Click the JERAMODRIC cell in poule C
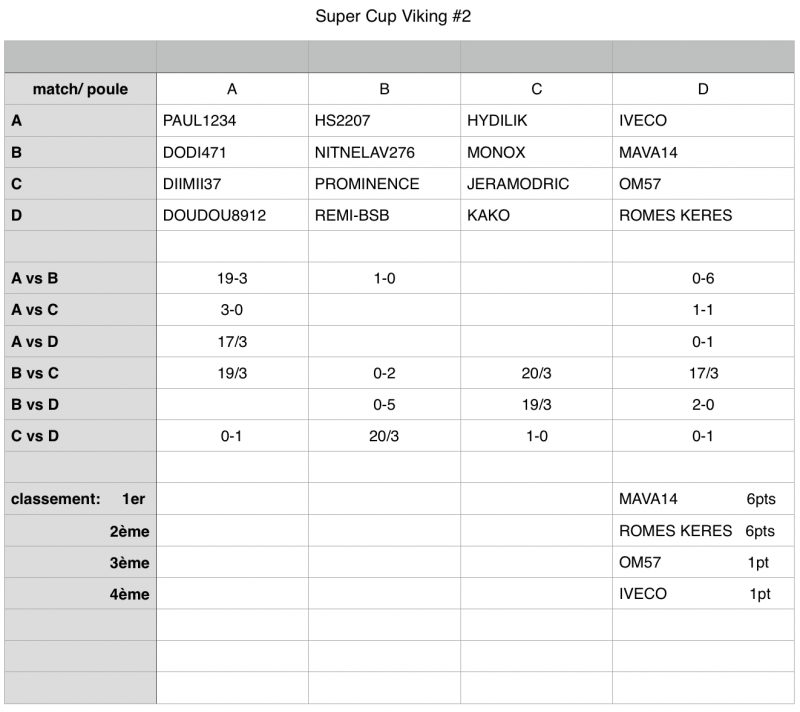Screen dimensions: 800x712 (x=536, y=184)
